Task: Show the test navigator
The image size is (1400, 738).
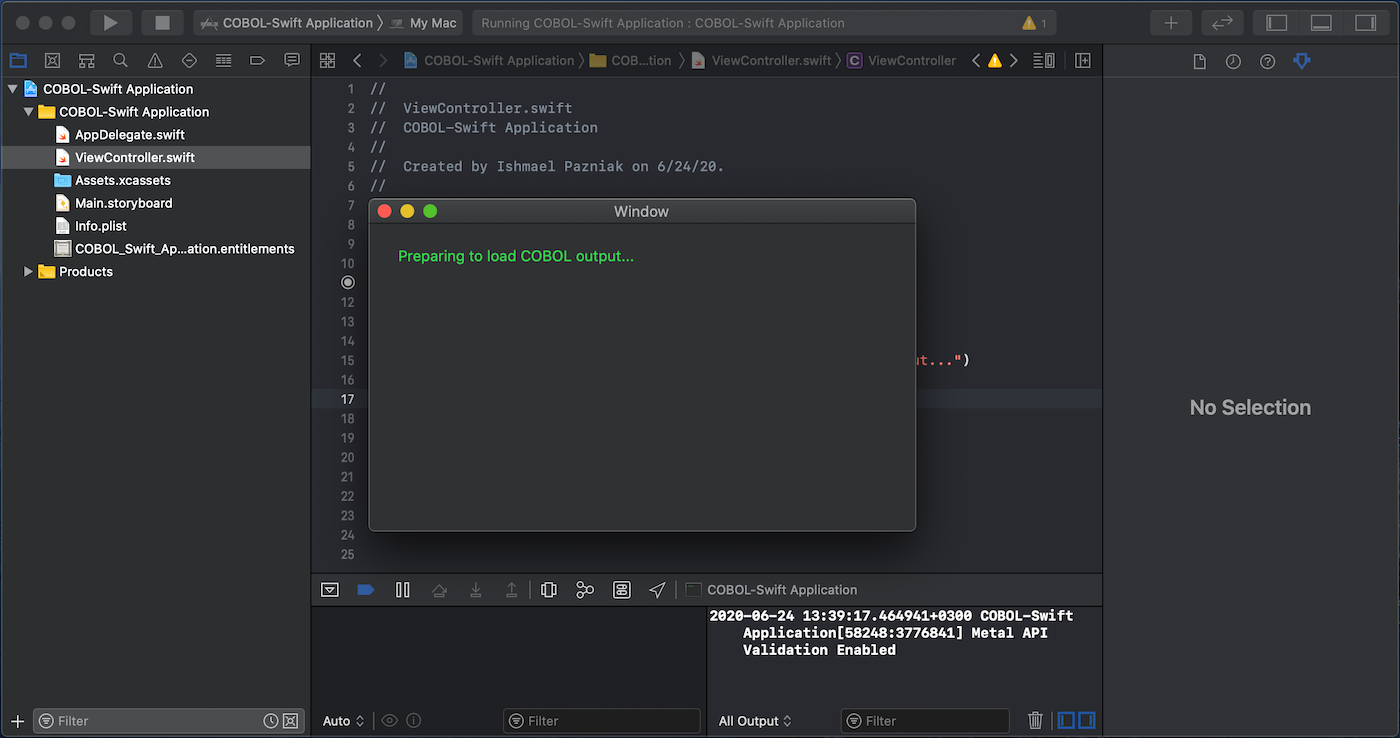Action: (189, 60)
